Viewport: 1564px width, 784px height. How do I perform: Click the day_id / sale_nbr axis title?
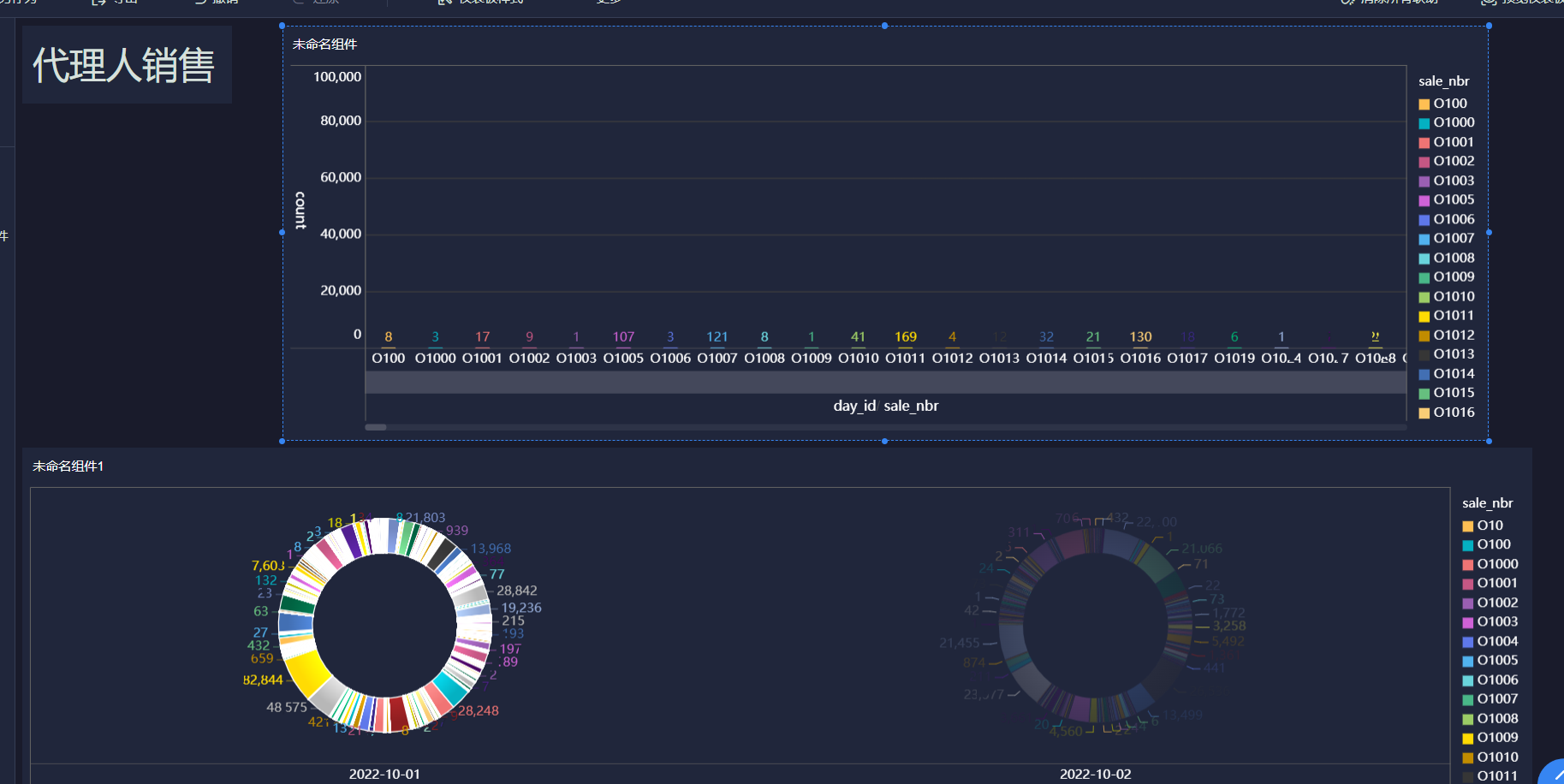click(x=886, y=406)
